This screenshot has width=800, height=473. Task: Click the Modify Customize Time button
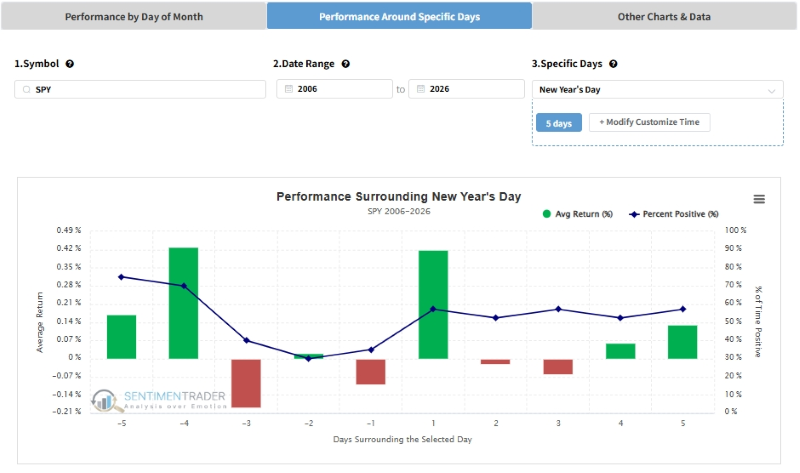[649, 122]
